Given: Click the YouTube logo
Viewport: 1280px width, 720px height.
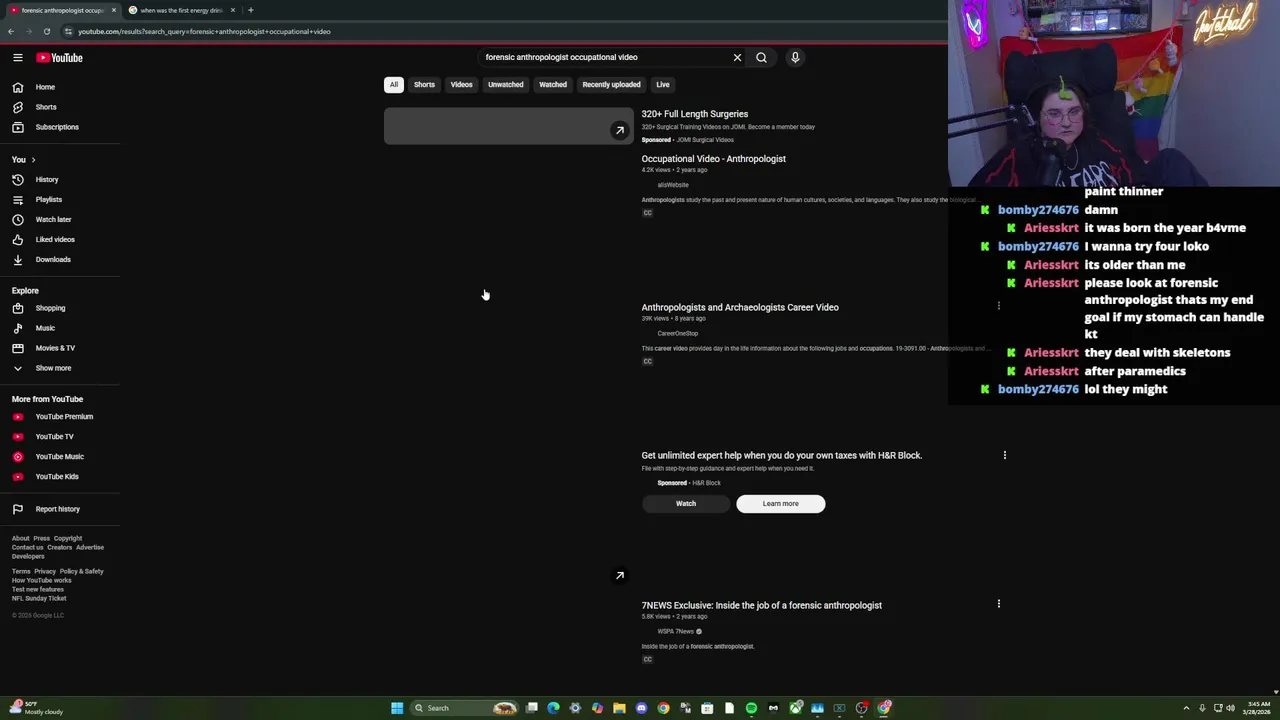Looking at the screenshot, I should coord(60,58).
